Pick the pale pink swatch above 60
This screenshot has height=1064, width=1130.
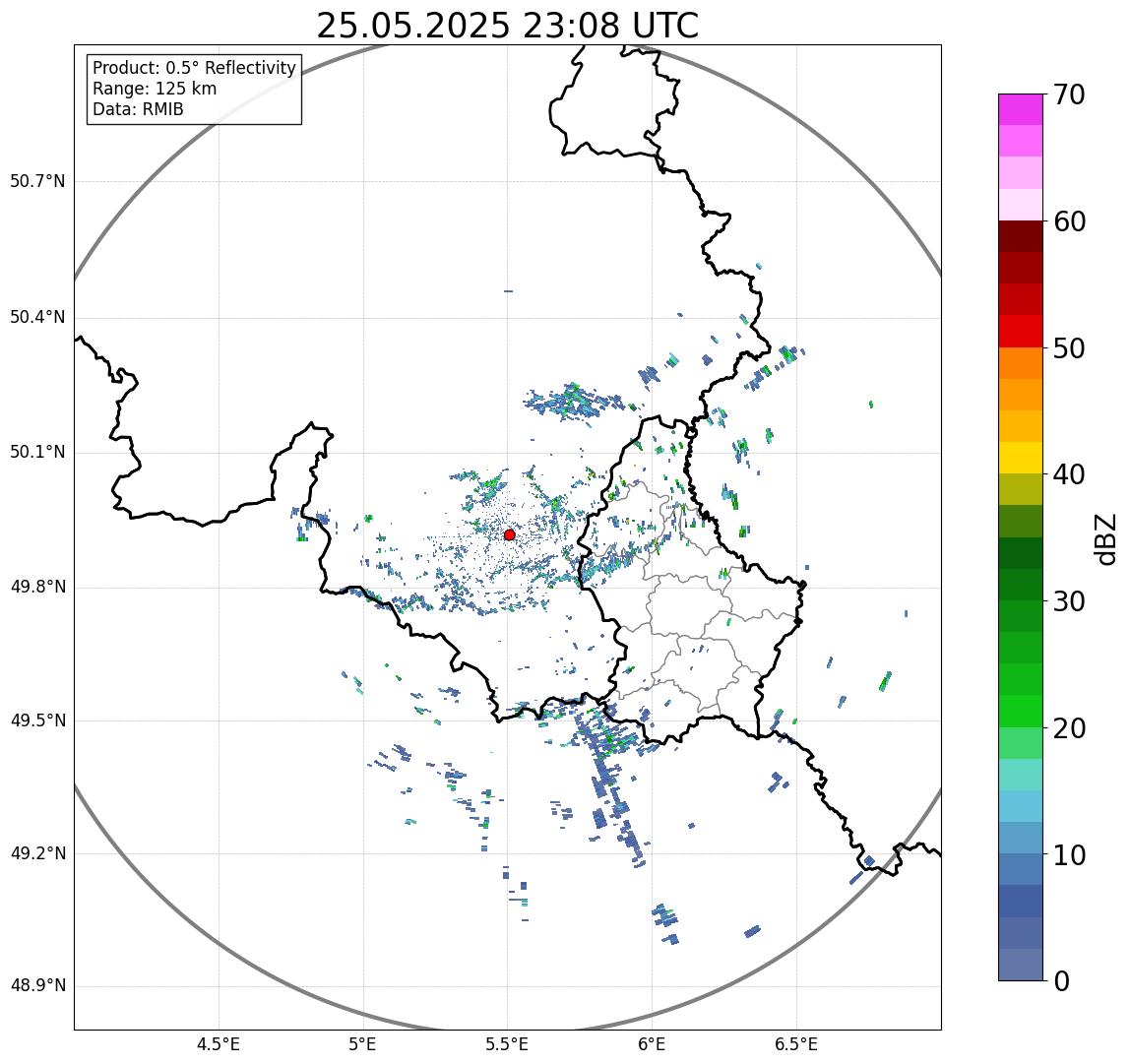click(x=1021, y=205)
